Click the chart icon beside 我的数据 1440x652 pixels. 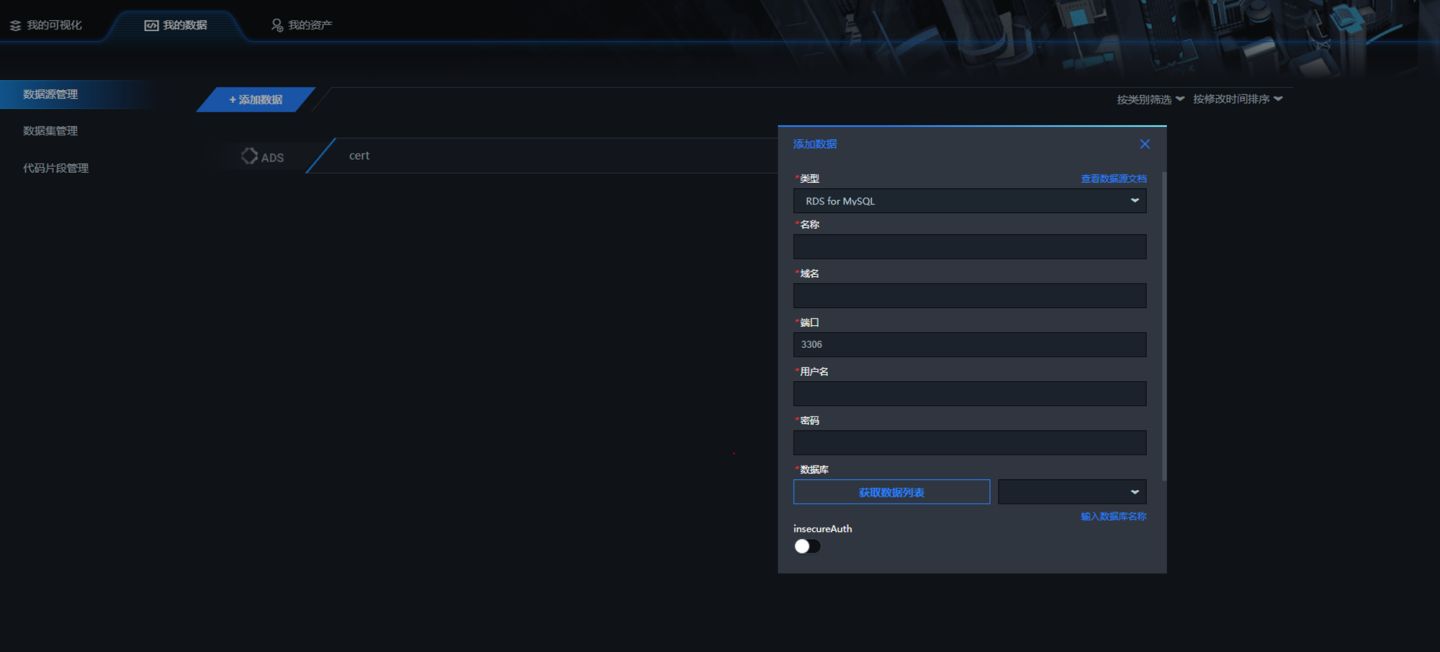pos(151,25)
